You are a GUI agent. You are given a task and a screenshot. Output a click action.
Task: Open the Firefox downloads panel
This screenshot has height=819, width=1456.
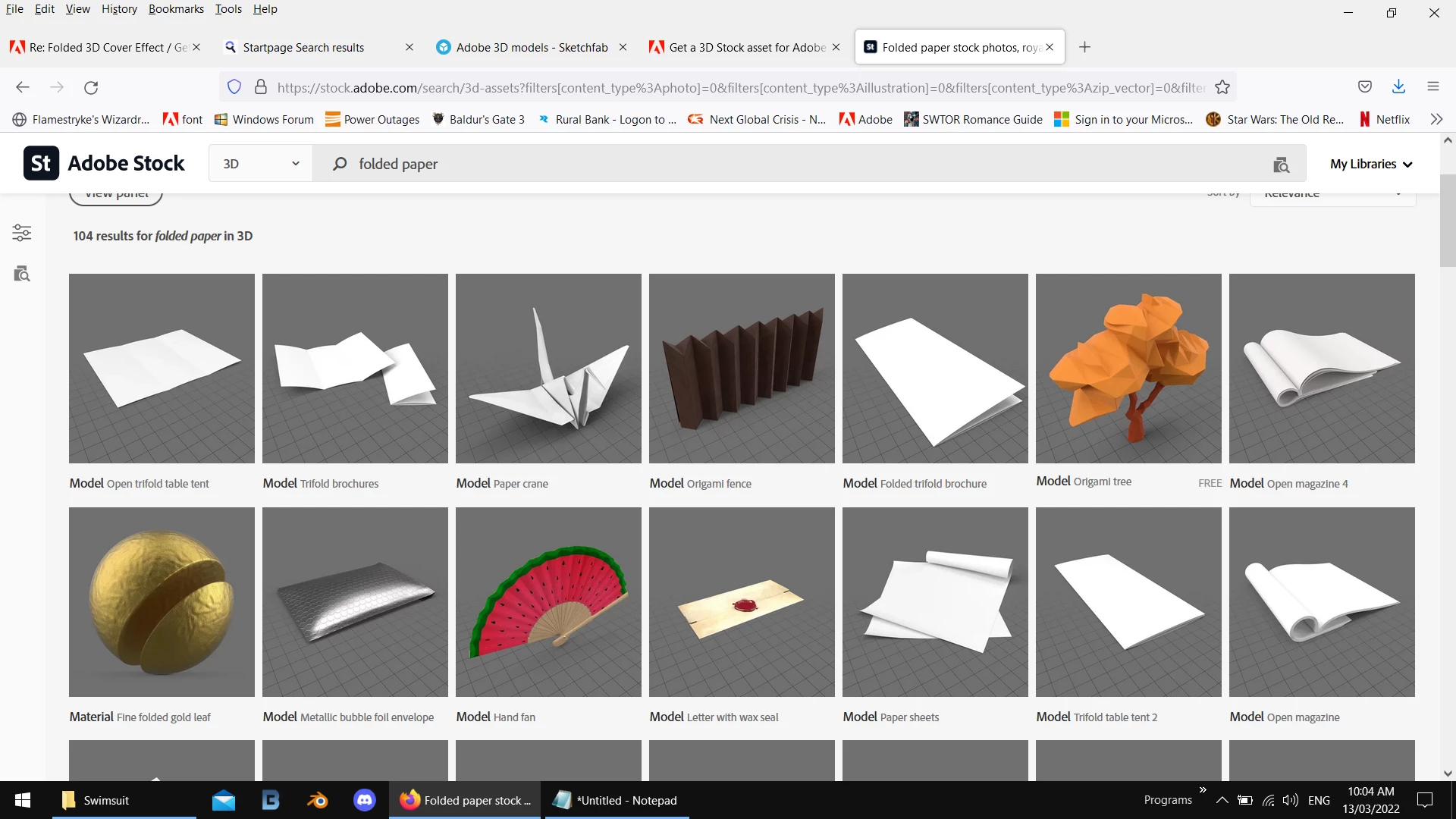coord(1398,86)
